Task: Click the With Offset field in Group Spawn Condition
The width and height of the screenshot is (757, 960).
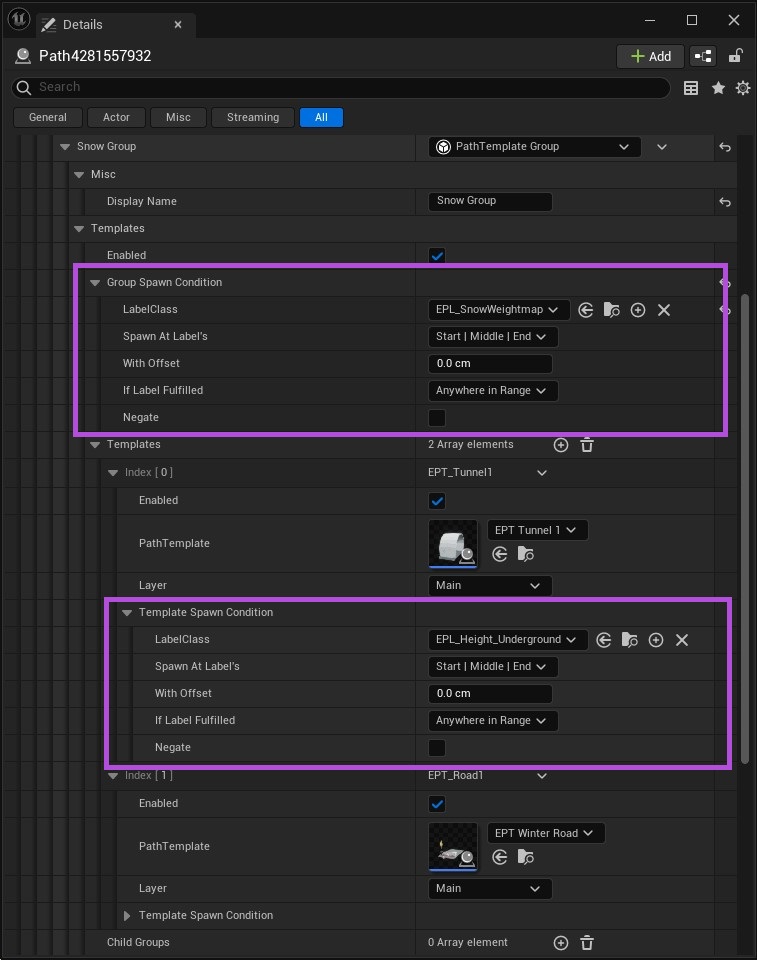Action: [490, 364]
